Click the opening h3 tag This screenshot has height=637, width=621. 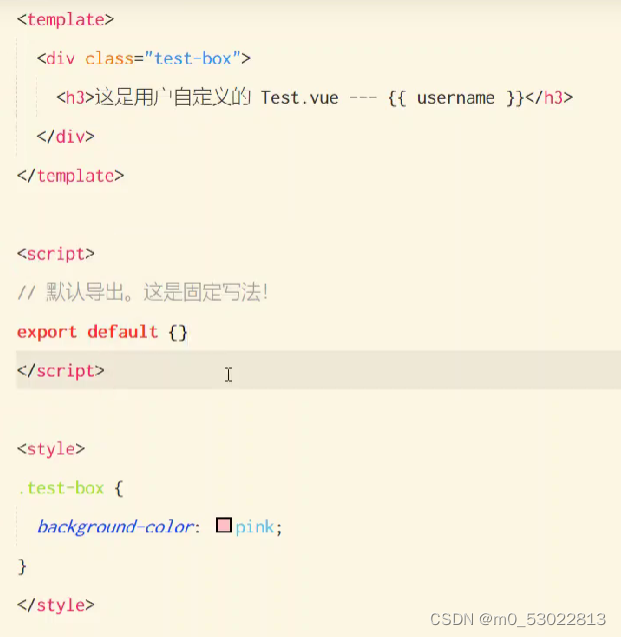pos(75,98)
